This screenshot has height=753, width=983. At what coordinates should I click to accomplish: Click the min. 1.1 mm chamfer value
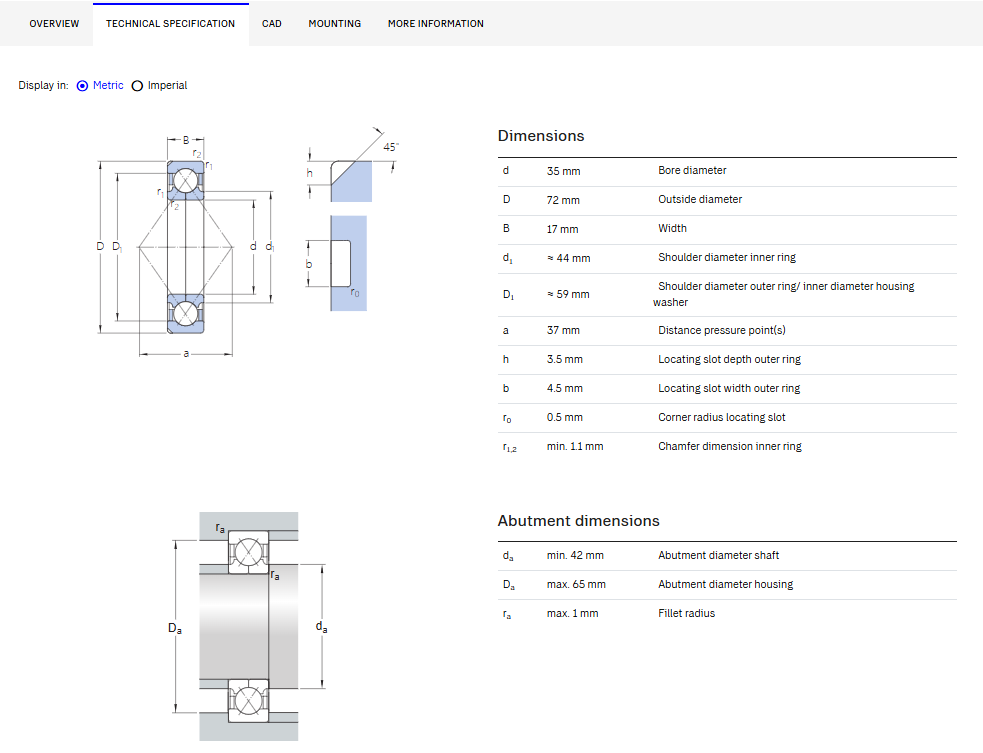[x=575, y=446]
